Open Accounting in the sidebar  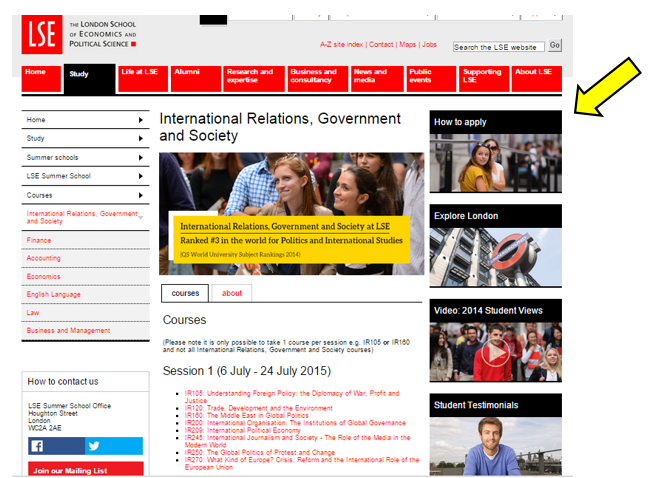click(44, 258)
